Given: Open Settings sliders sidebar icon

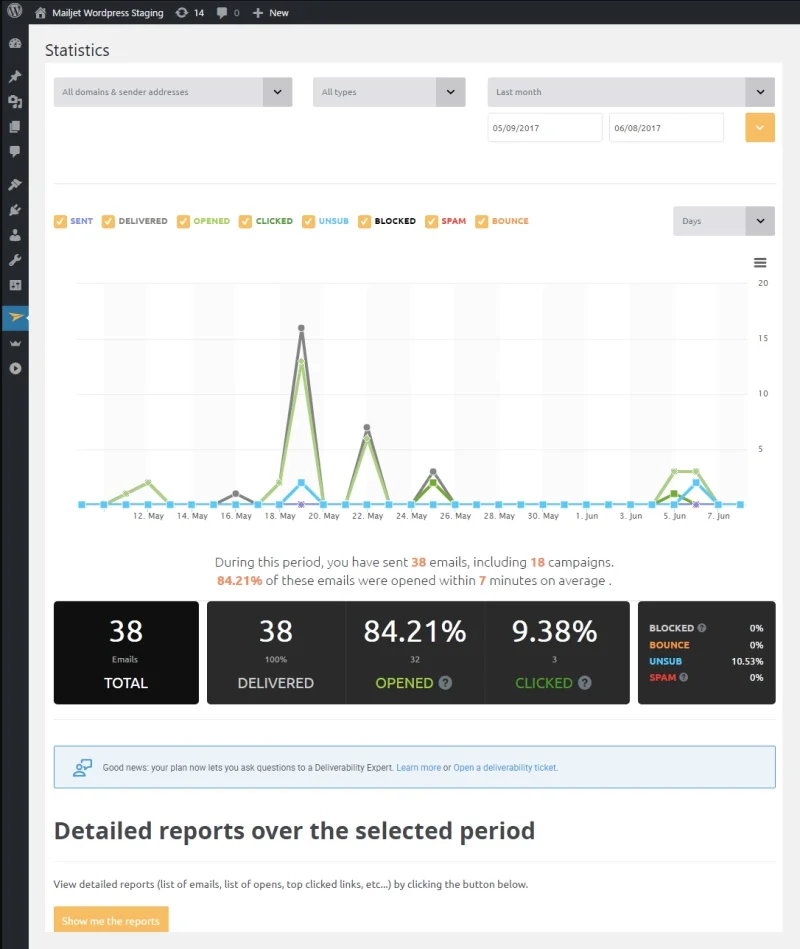Looking at the screenshot, I should click(15, 285).
